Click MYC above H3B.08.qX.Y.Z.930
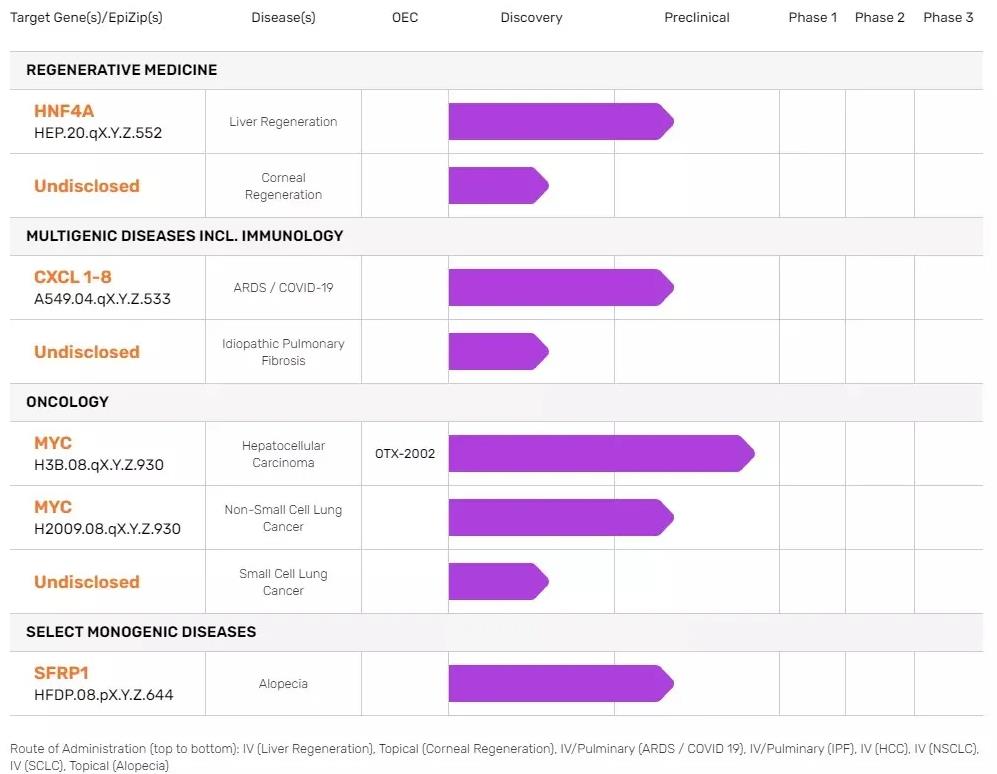 point(53,443)
